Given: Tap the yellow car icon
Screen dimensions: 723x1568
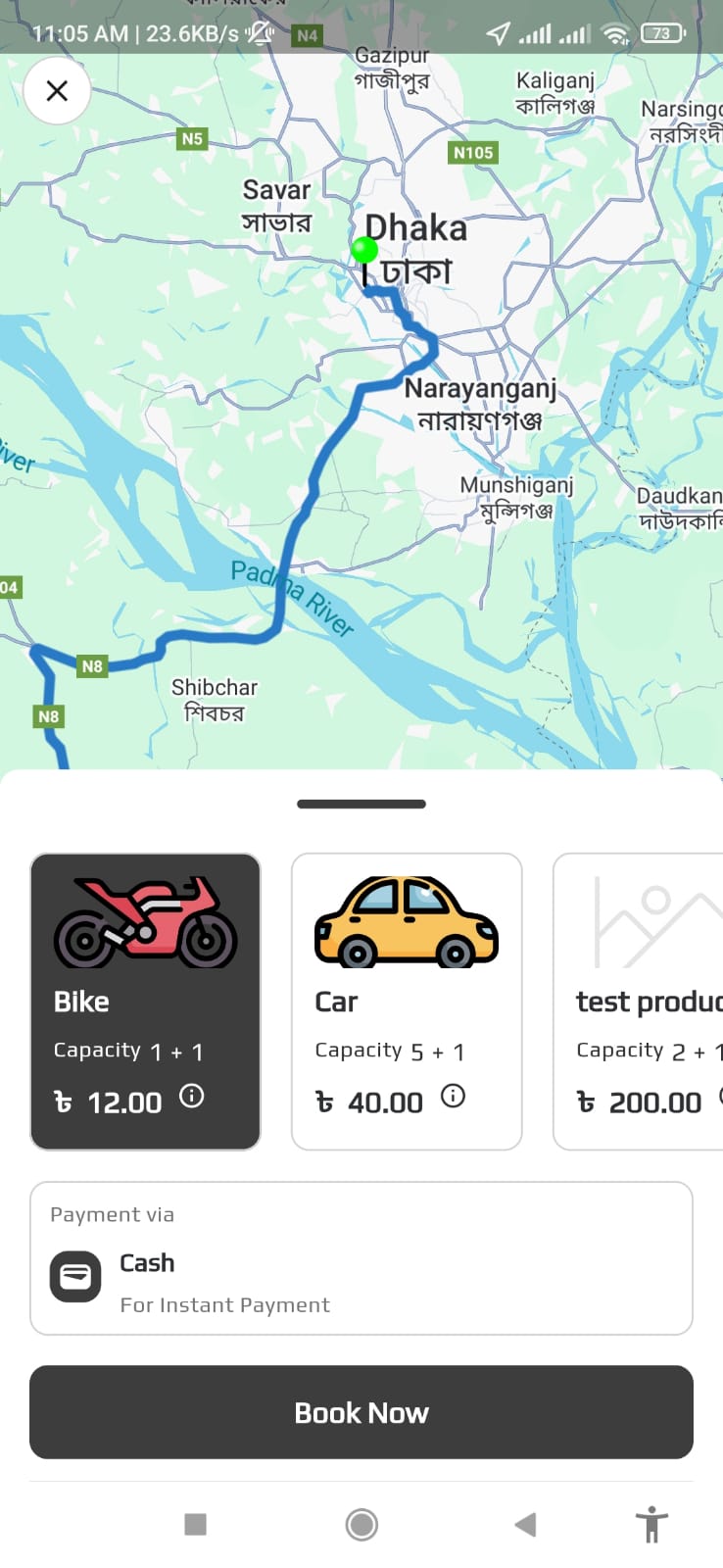Looking at the screenshot, I should [407, 922].
